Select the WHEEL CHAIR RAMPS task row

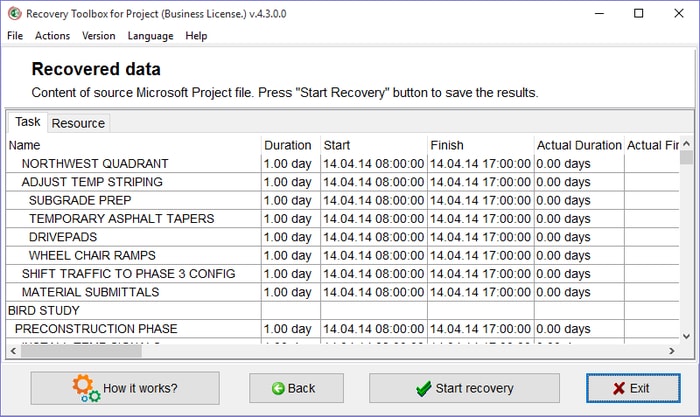click(343, 255)
